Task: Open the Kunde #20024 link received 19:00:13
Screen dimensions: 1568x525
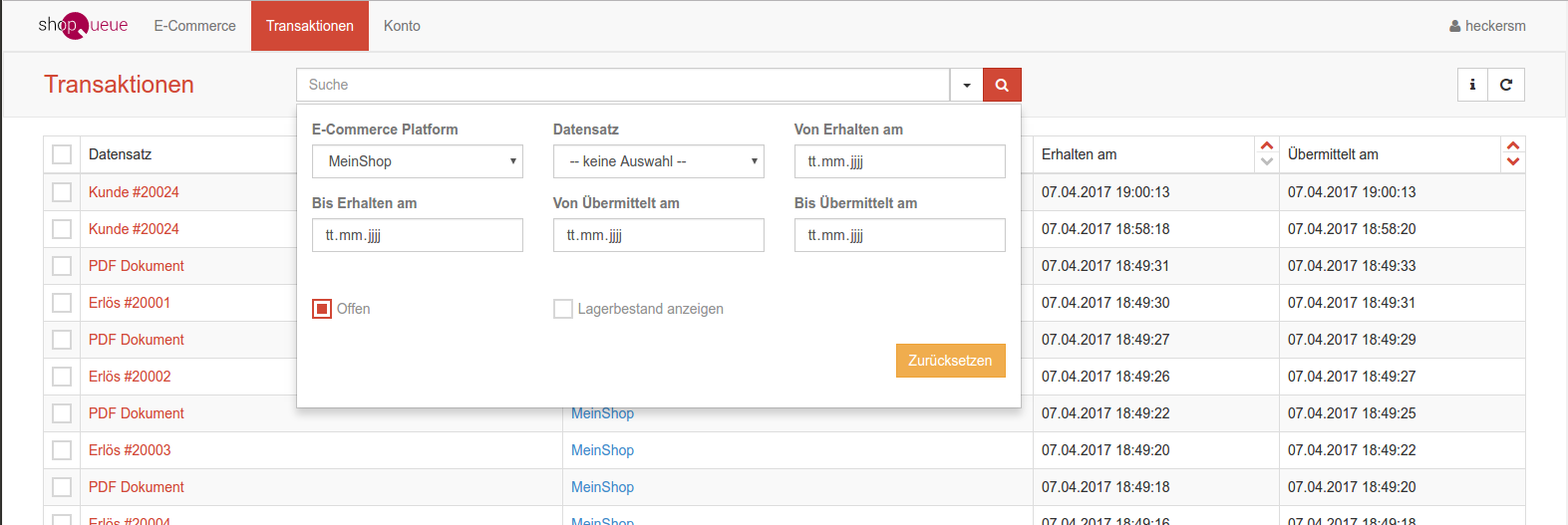Action: tap(134, 192)
